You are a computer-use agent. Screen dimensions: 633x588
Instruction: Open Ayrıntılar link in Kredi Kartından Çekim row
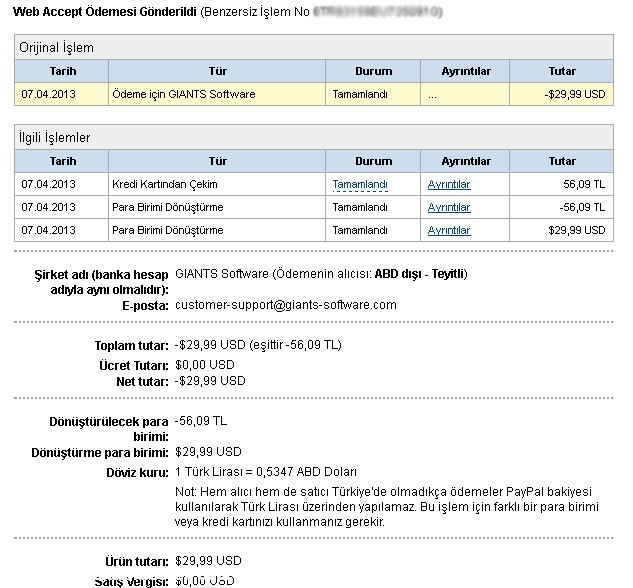[x=448, y=184]
